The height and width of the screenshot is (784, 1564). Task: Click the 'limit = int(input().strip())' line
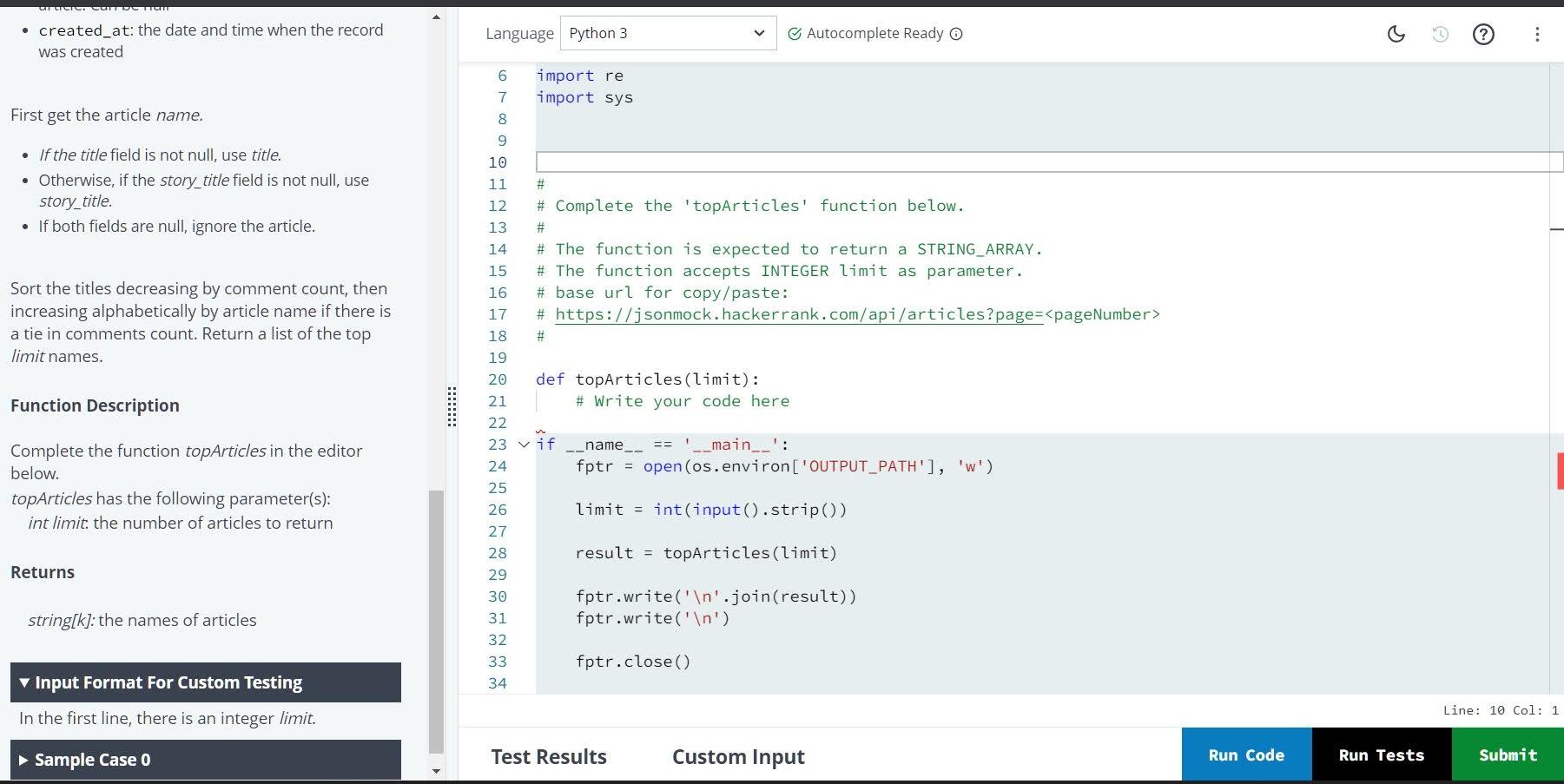(x=710, y=510)
